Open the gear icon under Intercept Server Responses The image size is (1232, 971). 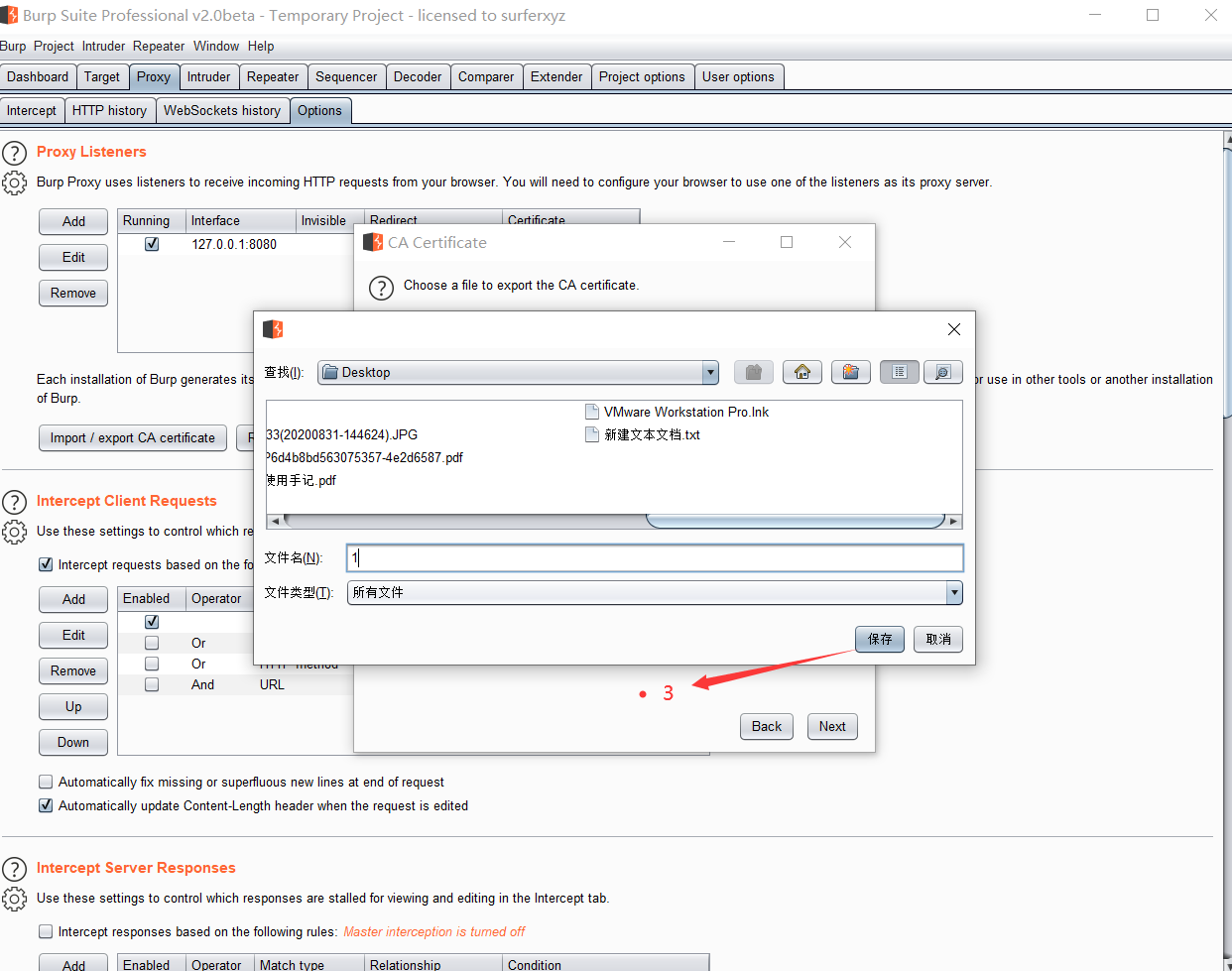point(14,899)
